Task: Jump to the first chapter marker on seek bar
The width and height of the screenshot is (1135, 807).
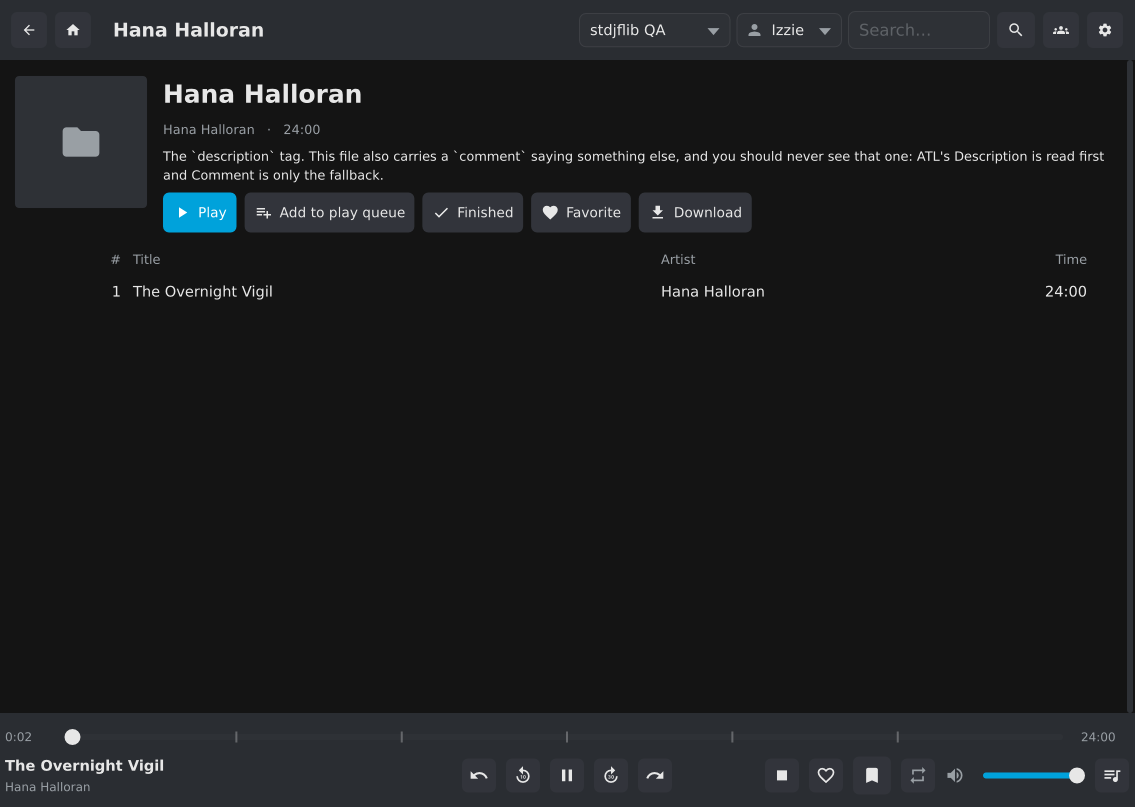Action: pos(237,737)
